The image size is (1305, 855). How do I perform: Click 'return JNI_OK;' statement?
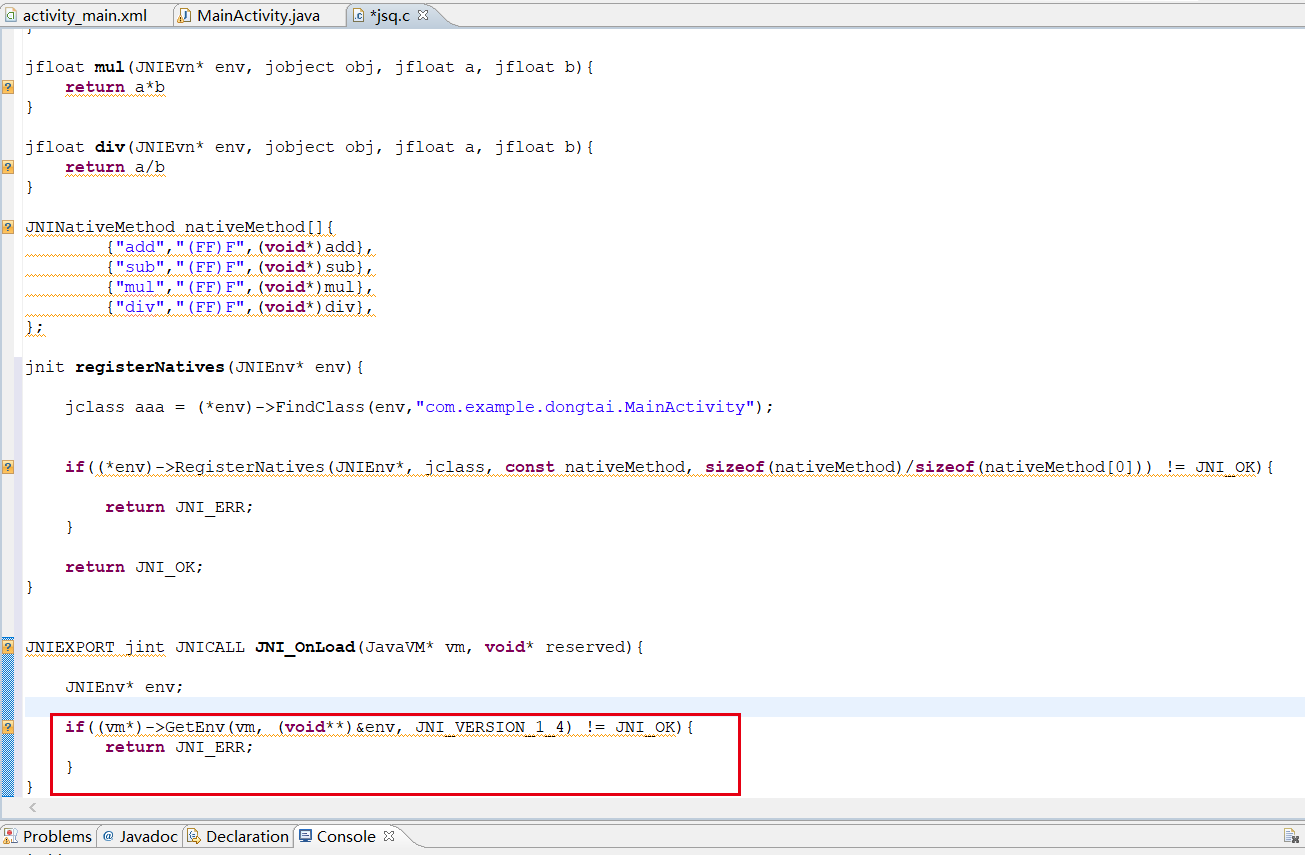(x=134, y=567)
